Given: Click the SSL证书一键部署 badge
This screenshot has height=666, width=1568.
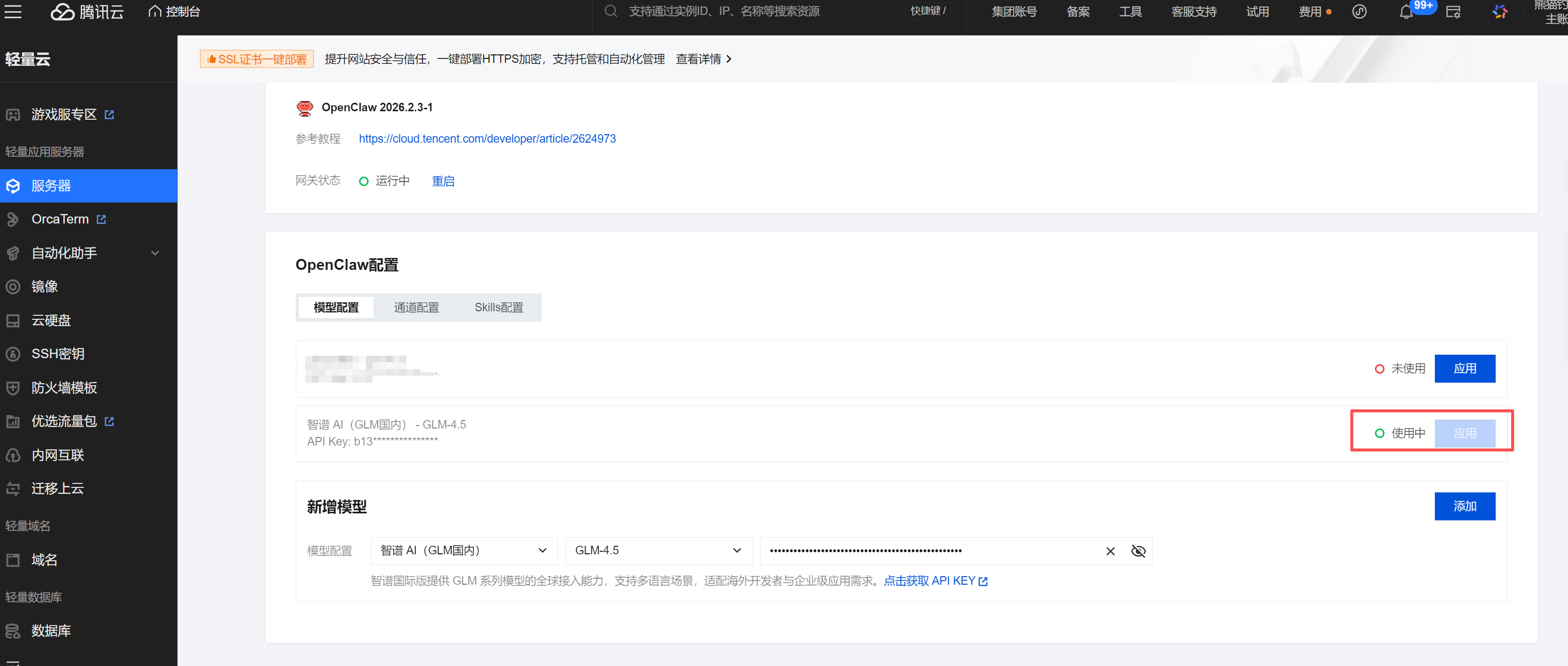Looking at the screenshot, I should pyautogui.click(x=257, y=59).
